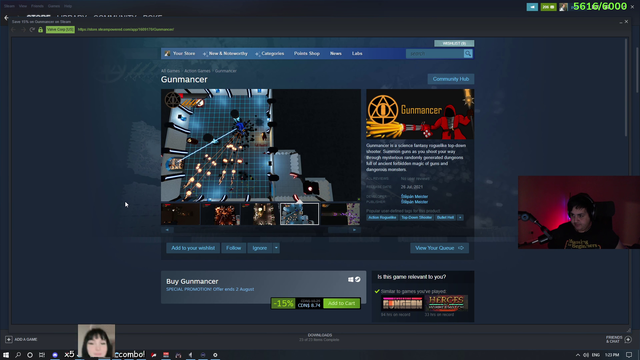Open the Steam menu in the menu bar
This screenshot has width=640, height=360.
[x=9, y=6]
